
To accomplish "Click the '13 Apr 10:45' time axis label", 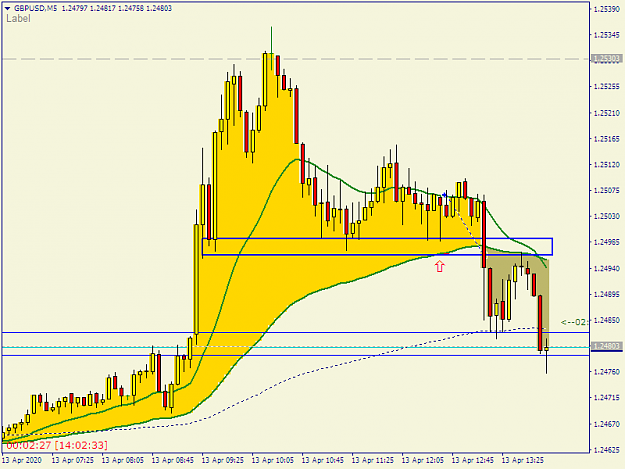I will pos(322,460).
